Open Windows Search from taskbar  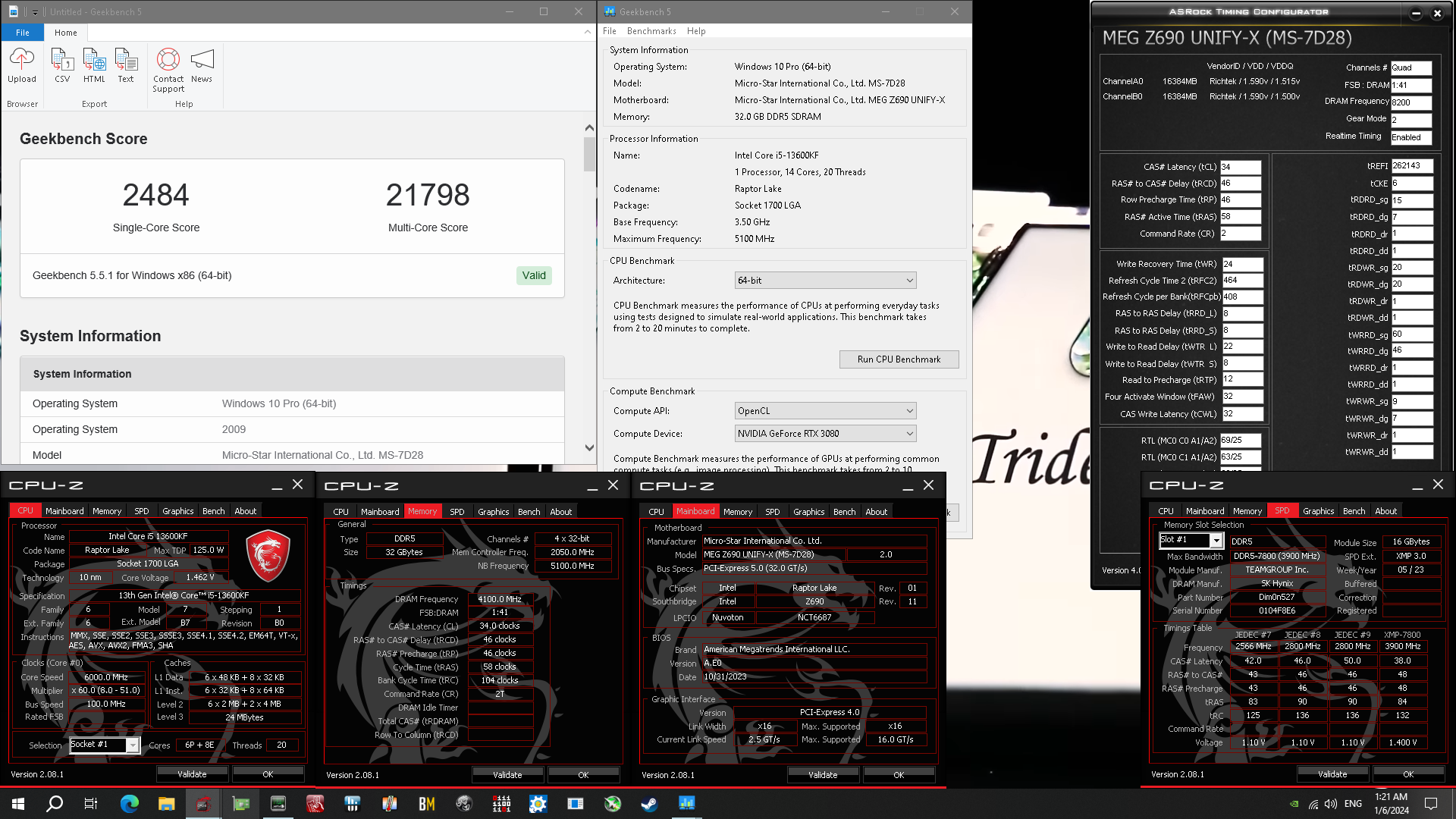(x=55, y=804)
